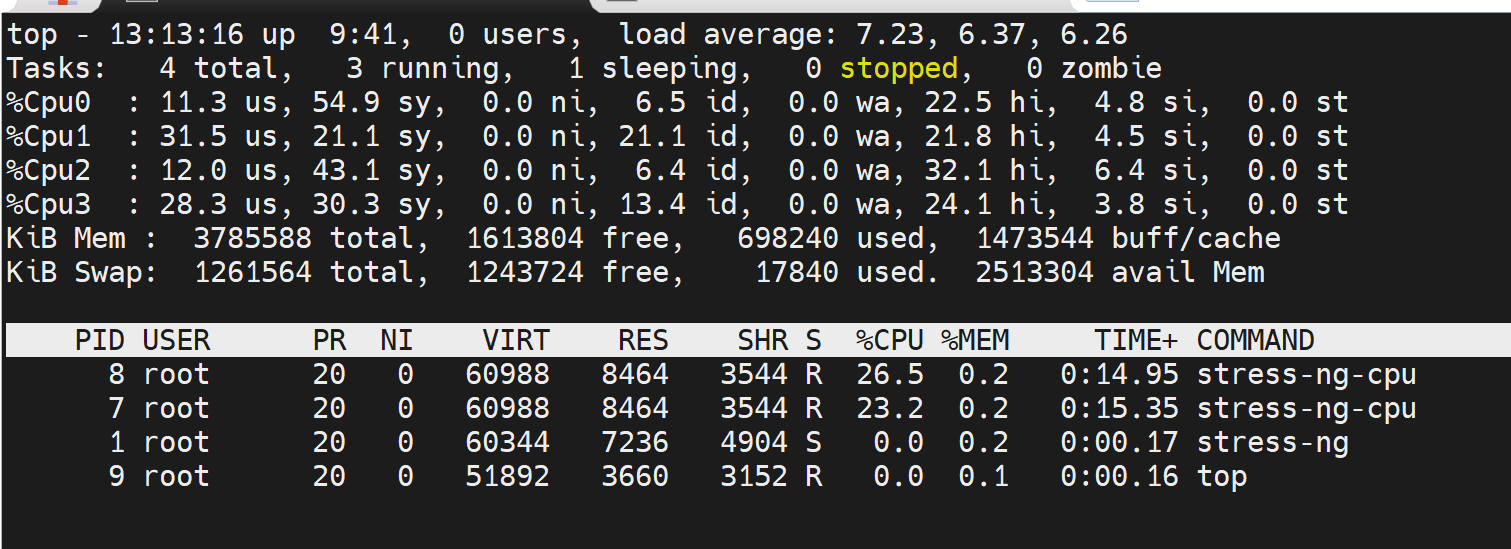This screenshot has width=1511, height=549.
Task: Click the "avail Mem" text
Action: pyautogui.click(x=1188, y=273)
